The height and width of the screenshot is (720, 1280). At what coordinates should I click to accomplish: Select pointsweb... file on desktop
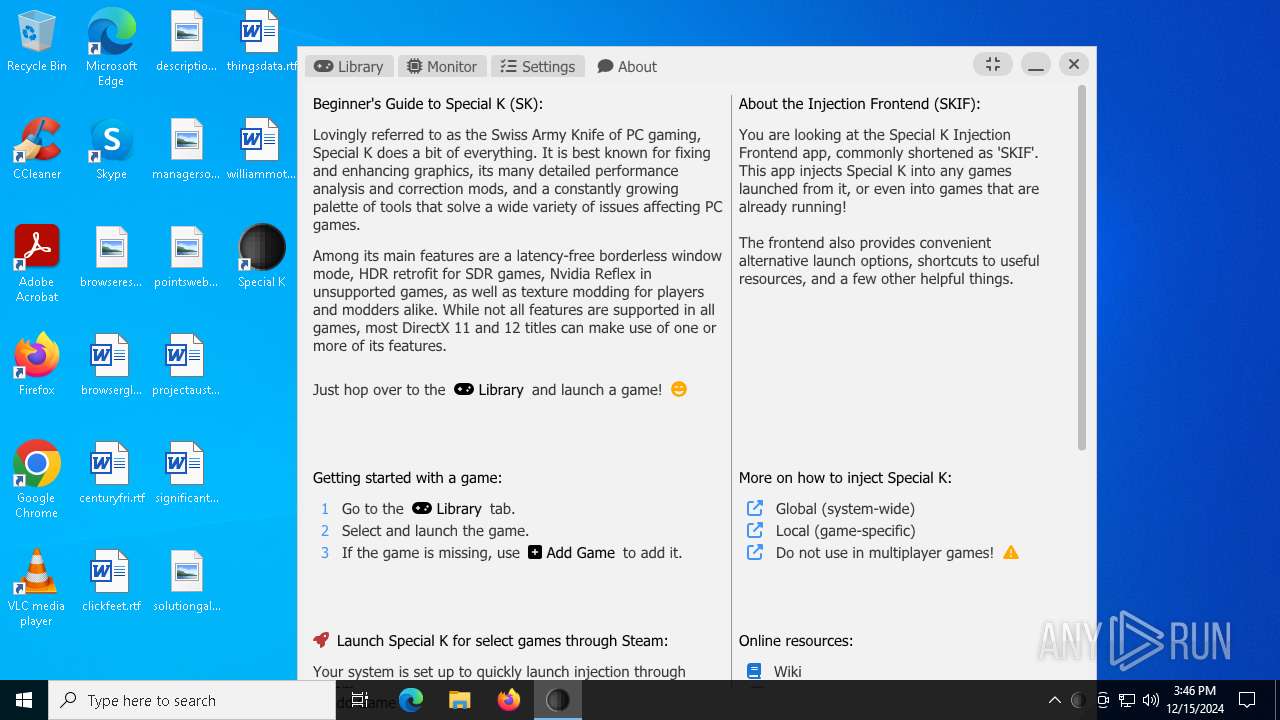[187, 258]
